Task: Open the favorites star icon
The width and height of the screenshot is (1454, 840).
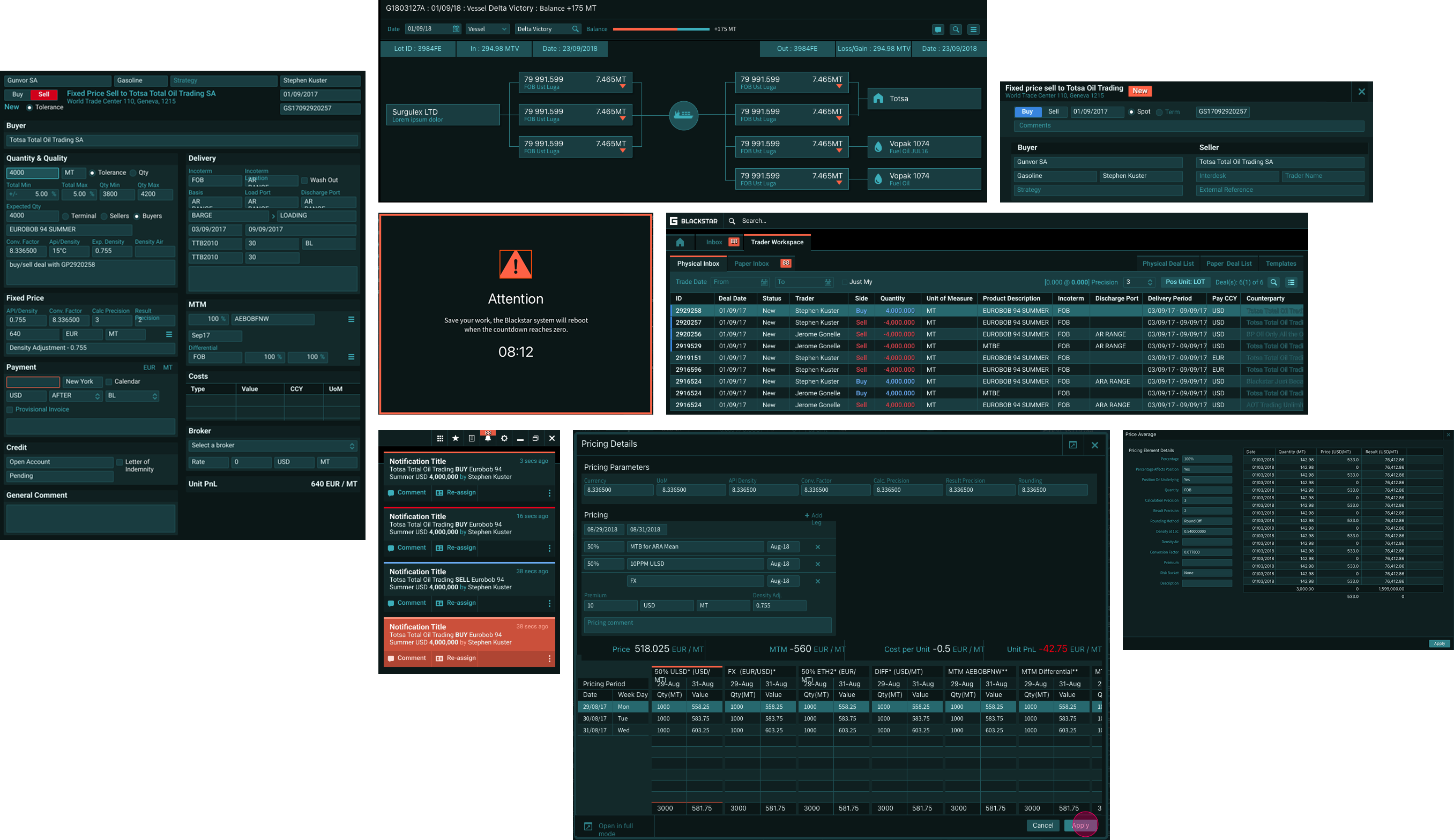Action: click(x=456, y=438)
